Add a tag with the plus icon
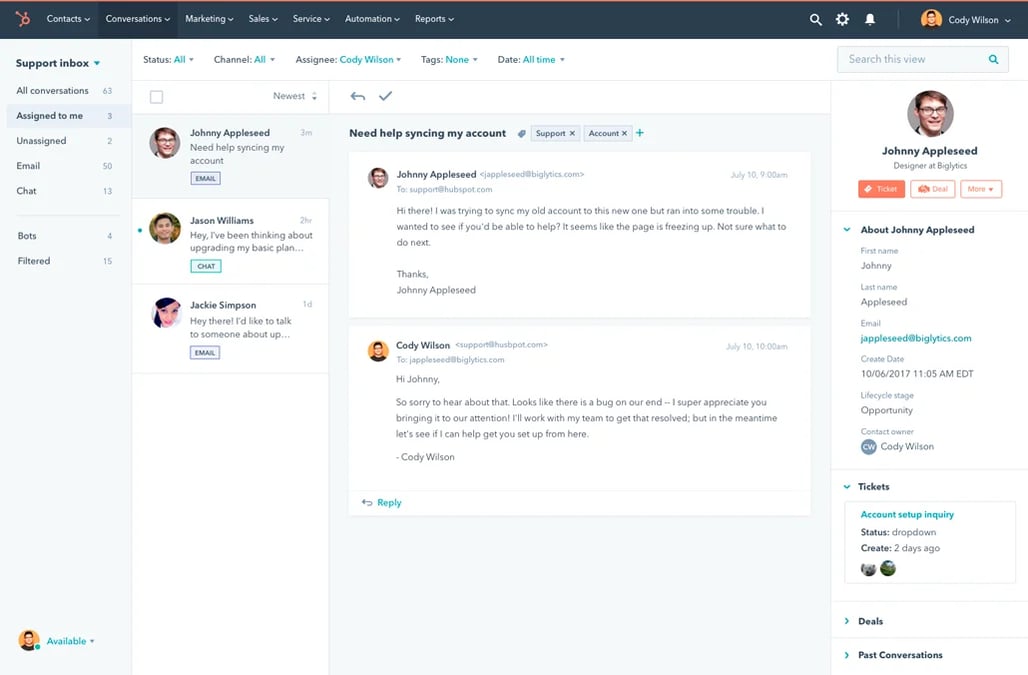Viewport: 1028px width, 675px height. click(640, 133)
